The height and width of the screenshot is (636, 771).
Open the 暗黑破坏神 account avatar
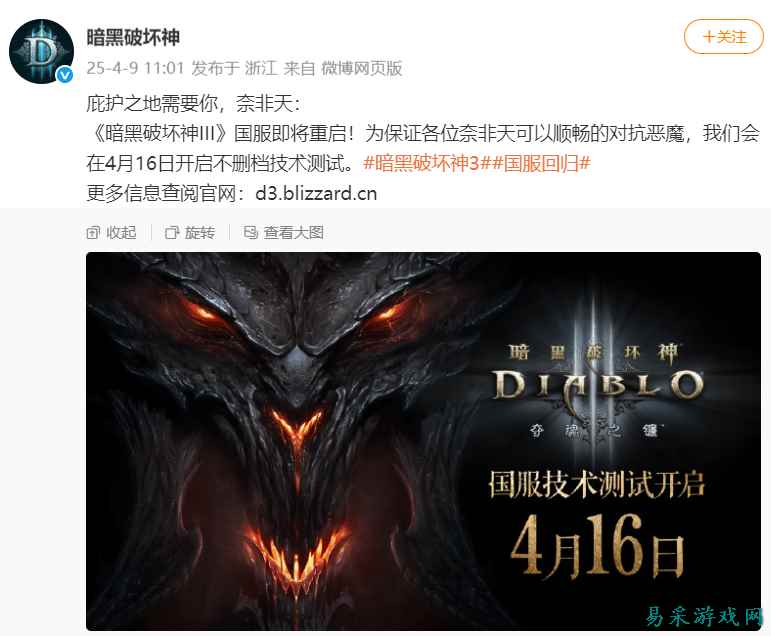point(41,51)
